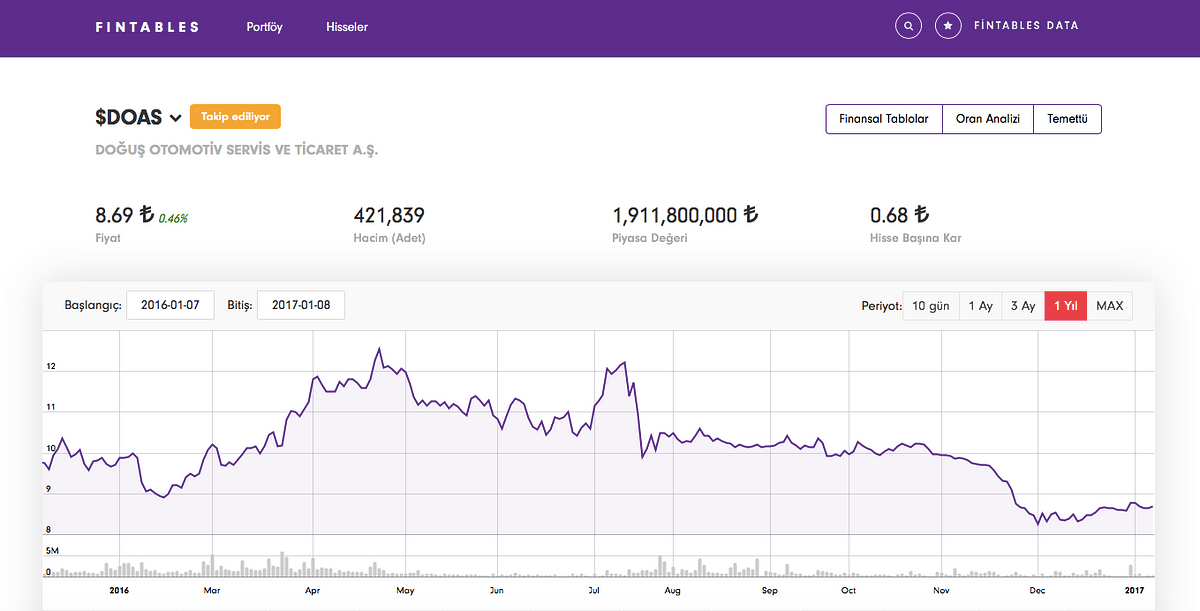Click the Nov label on chart axis

(941, 591)
